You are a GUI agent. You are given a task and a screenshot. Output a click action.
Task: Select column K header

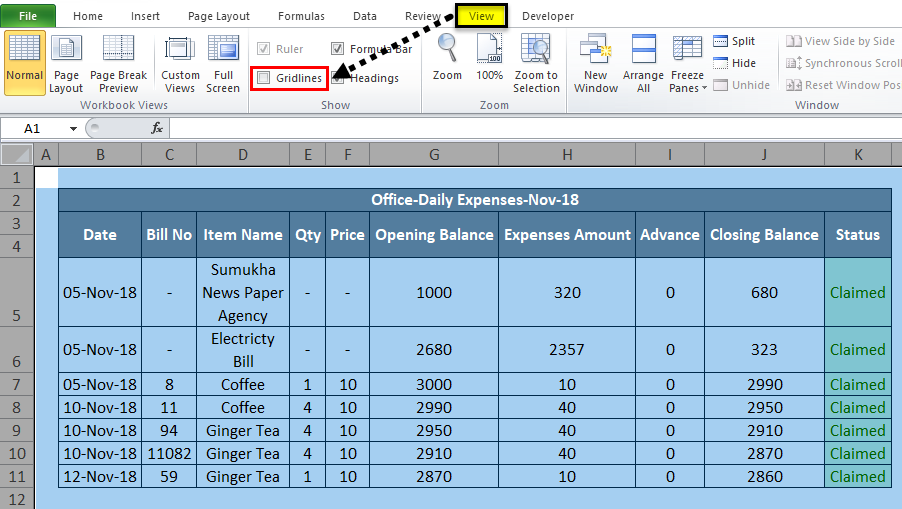tap(858, 155)
